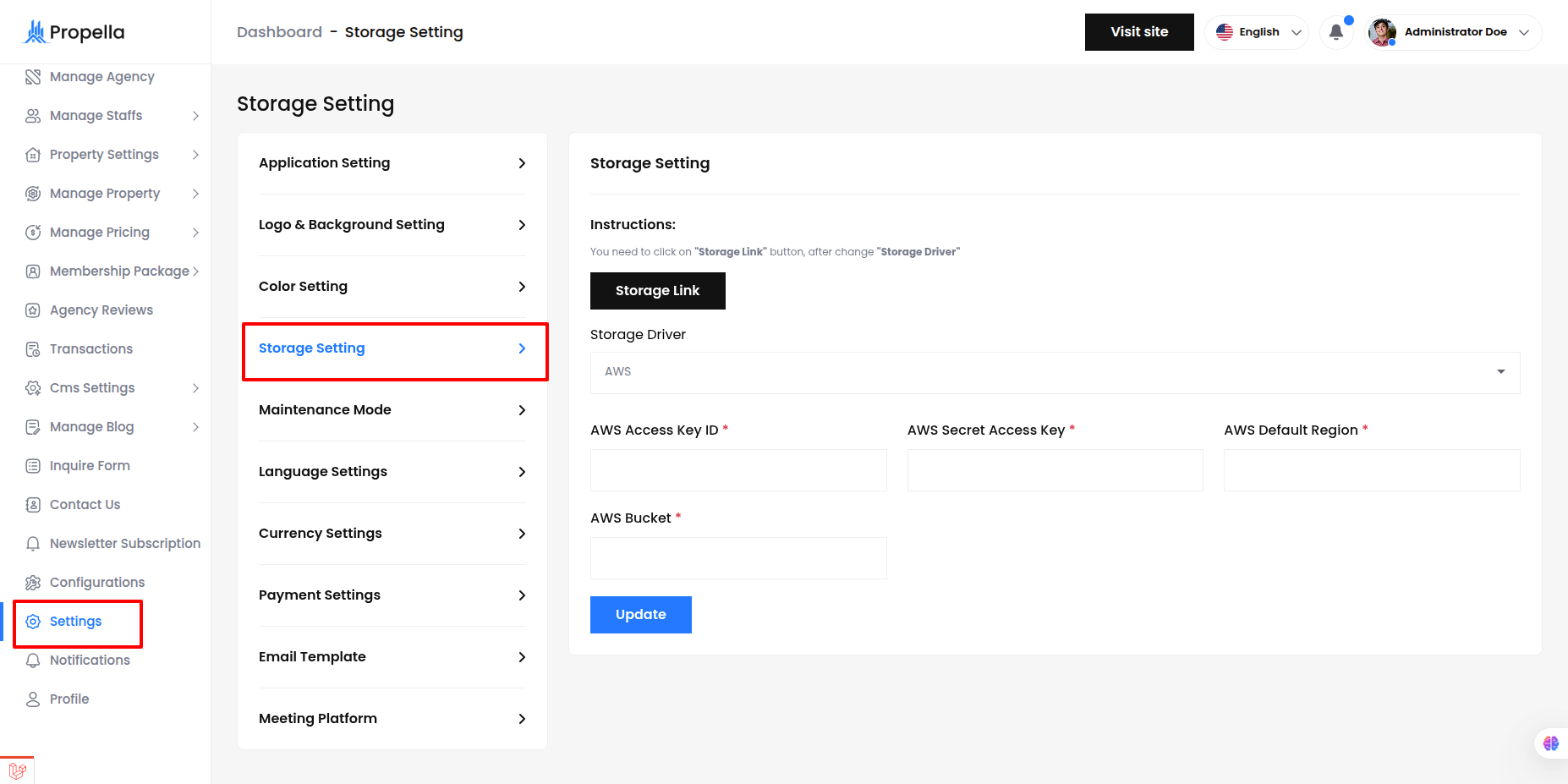Viewport: 1568px width, 784px height.
Task: Click the Propella logo
Action: (73, 32)
